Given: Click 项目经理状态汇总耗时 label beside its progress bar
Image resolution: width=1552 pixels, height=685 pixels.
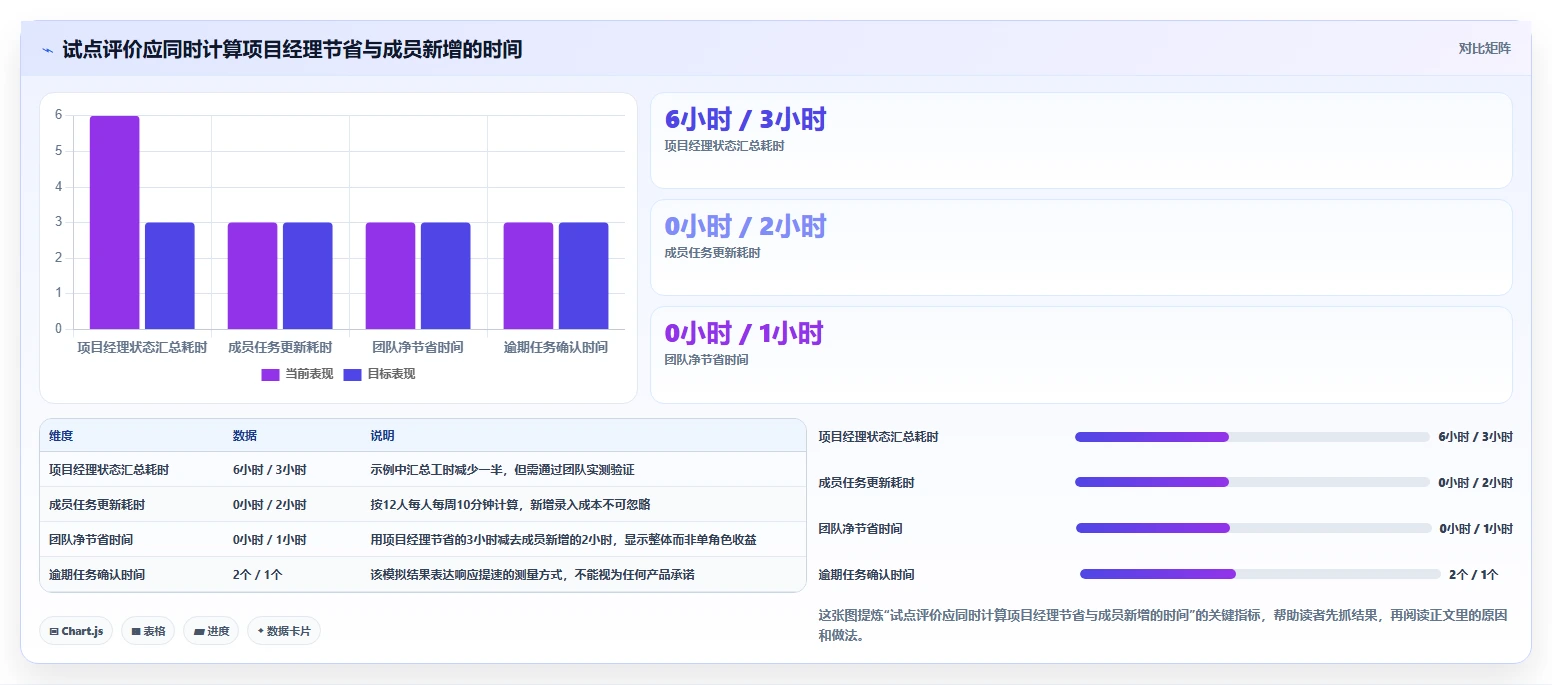Looking at the screenshot, I should click(x=878, y=437).
